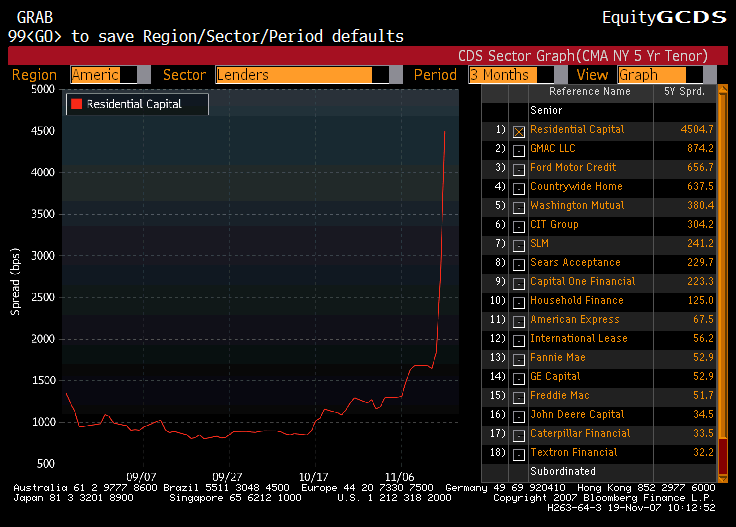
Task: Check the Freddie Mac checkbox
Action: pyautogui.click(x=519, y=398)
